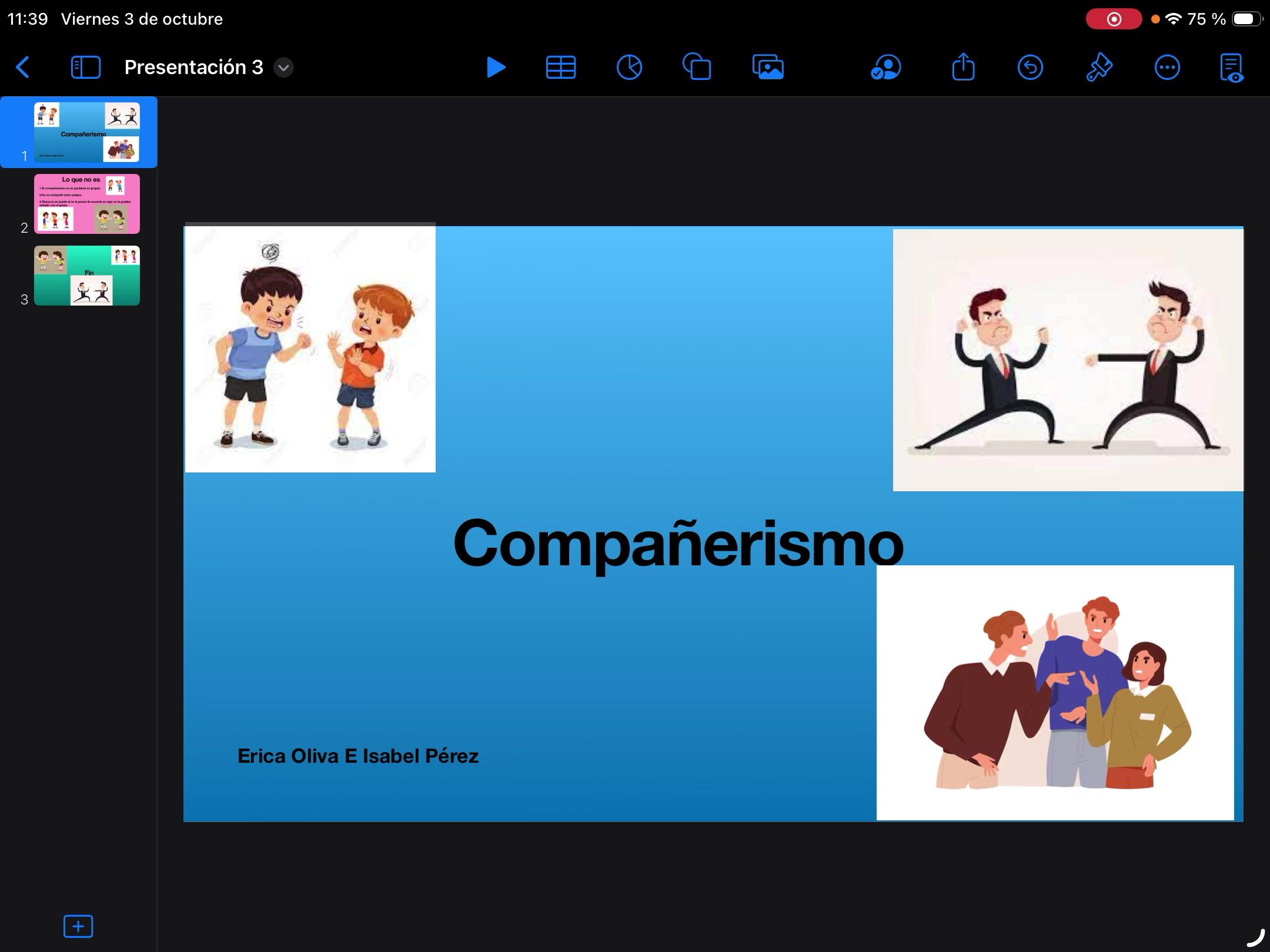Tap the share export icon

pyautogui.click(x=962, y=68)
